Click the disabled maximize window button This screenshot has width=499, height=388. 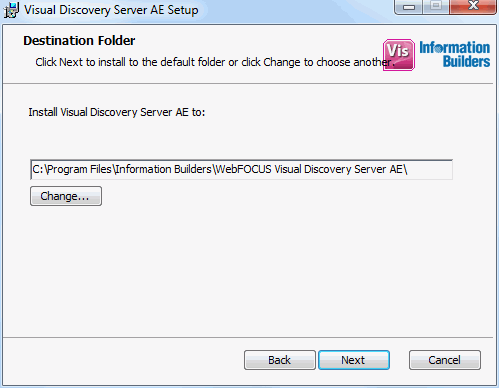(x=436, y=7)
